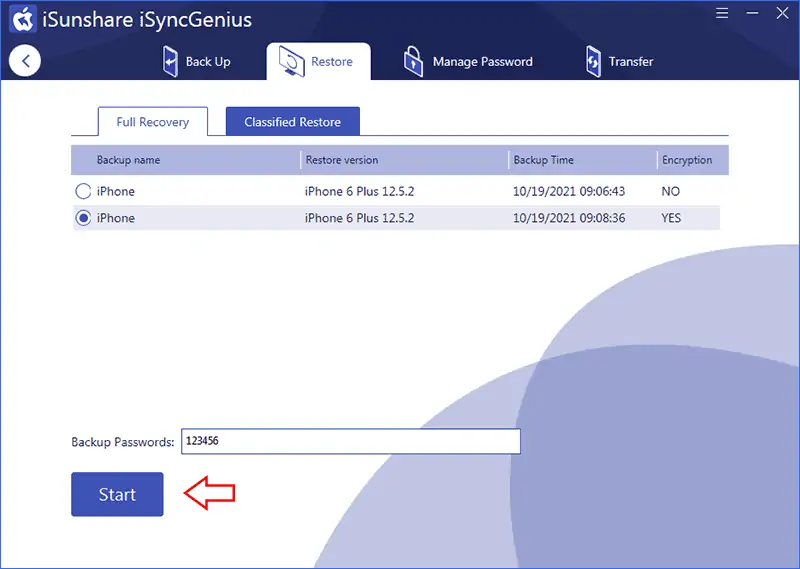800x569 pixels.
Task: Switch to the Full Recovery tab
Action: tap(152, 122)
